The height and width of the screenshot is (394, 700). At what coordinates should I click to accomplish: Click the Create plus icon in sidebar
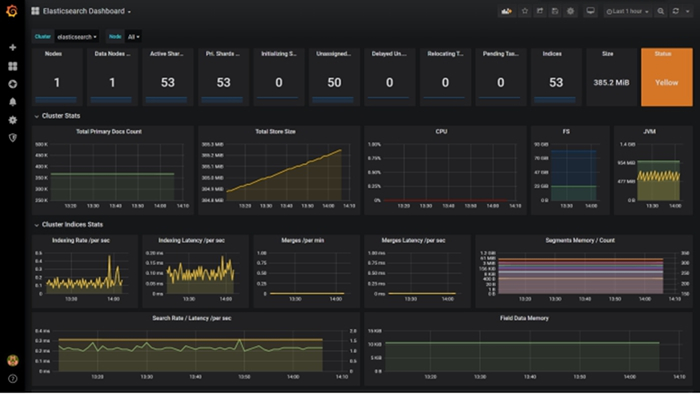pos(12,47)
